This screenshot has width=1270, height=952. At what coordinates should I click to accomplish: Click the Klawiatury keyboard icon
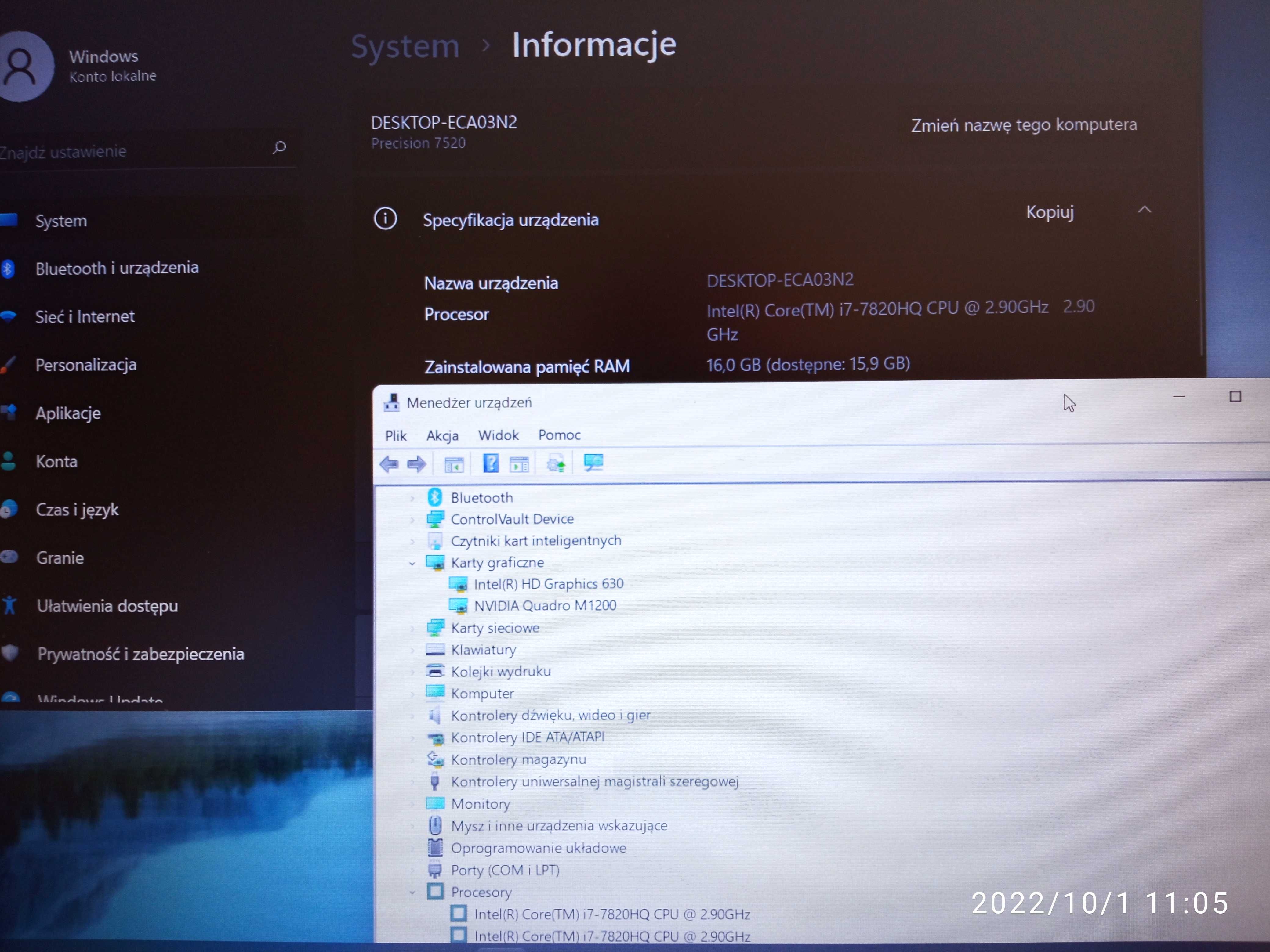point(435,650)
